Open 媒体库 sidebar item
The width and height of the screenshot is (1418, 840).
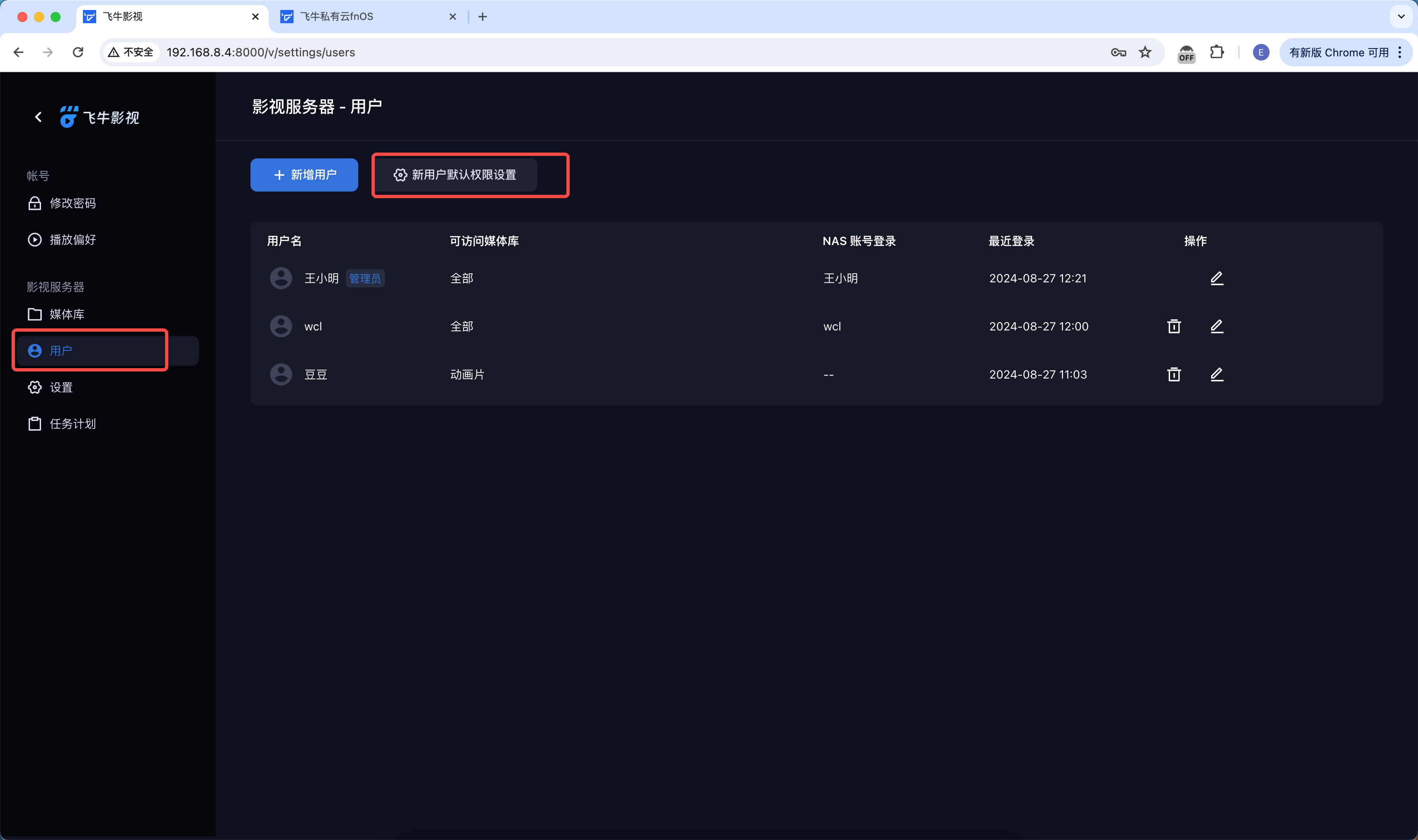click(67, 314)
